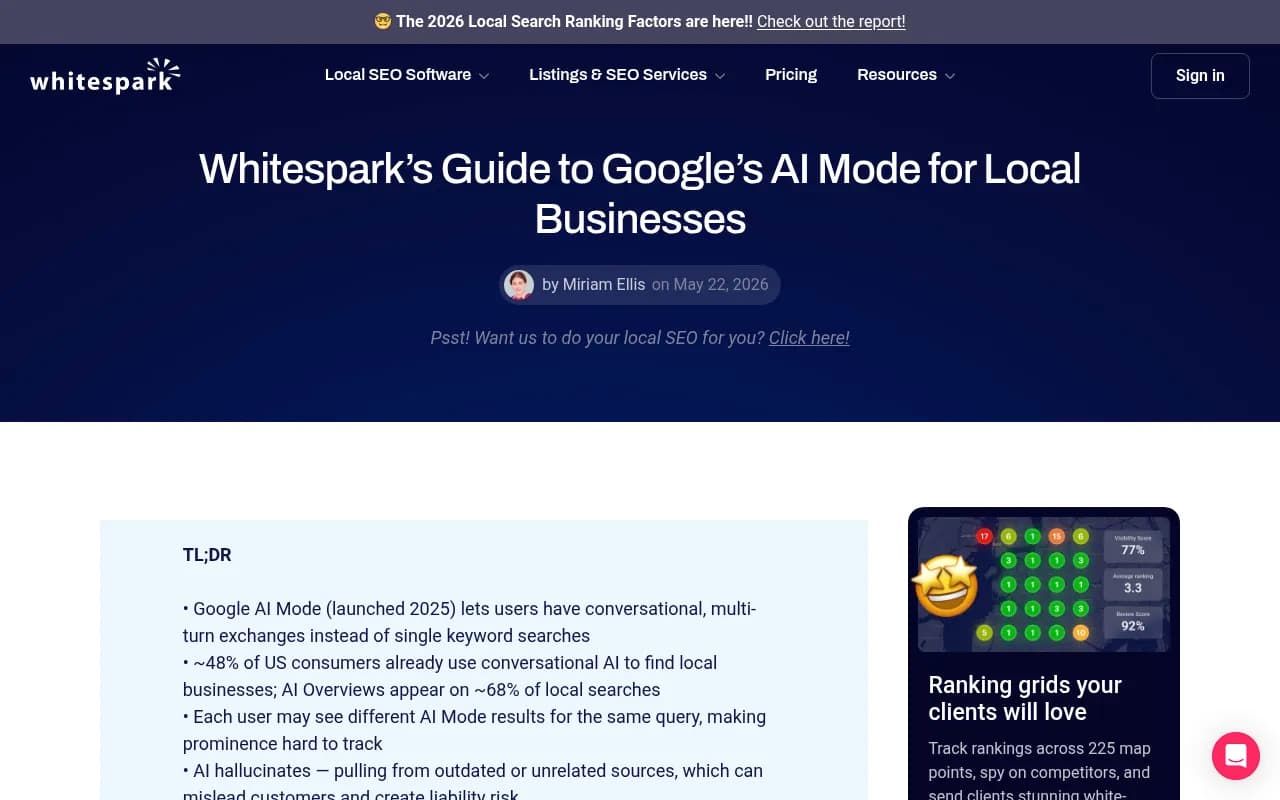The height and width of the screenshot is (800, 1280).
Task: Click bullet 'Google AI Mode (launched 2025)'
Action: coord(469,622)
